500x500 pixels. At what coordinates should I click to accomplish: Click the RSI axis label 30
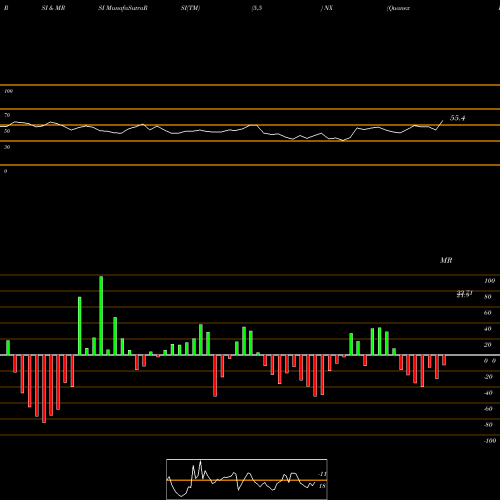pyautogui.click(x=7, y=147)
